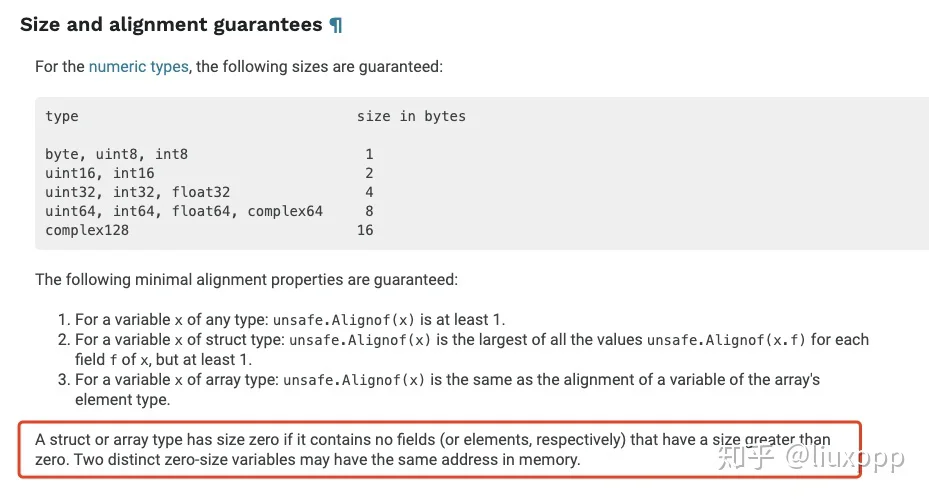Click the 'size in bytes' column header
Image resolution: width=929 pixels, height=499 pixels.
tap(411, 116)
